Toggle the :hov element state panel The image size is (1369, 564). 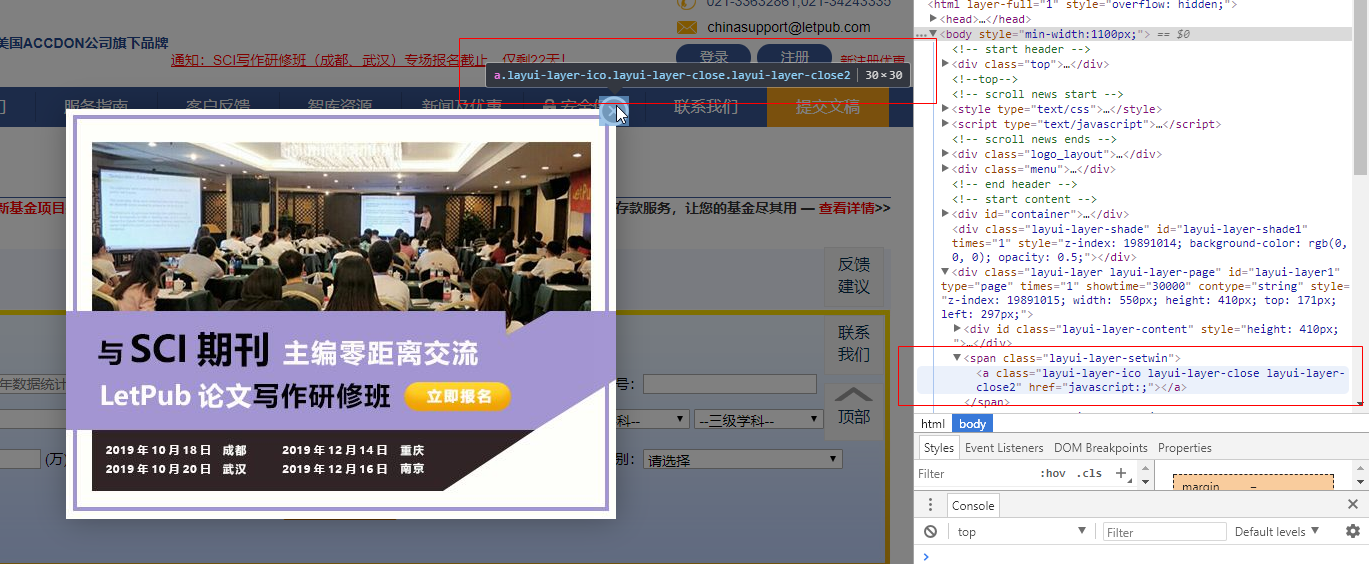click(x=1052, y=473)
